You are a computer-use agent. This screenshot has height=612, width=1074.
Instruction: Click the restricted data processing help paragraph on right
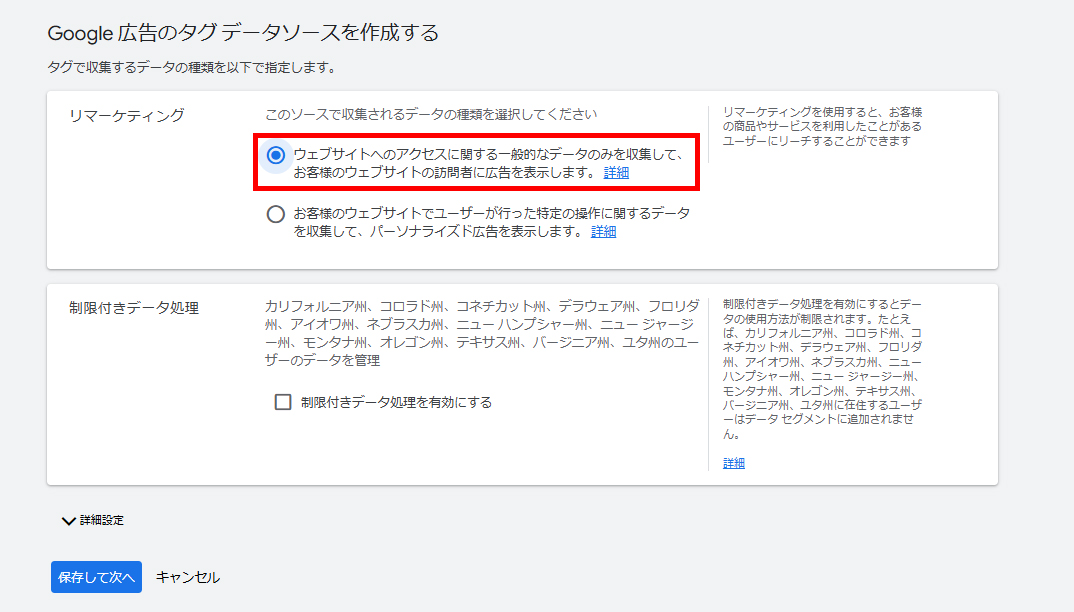[x=822, y=370]
